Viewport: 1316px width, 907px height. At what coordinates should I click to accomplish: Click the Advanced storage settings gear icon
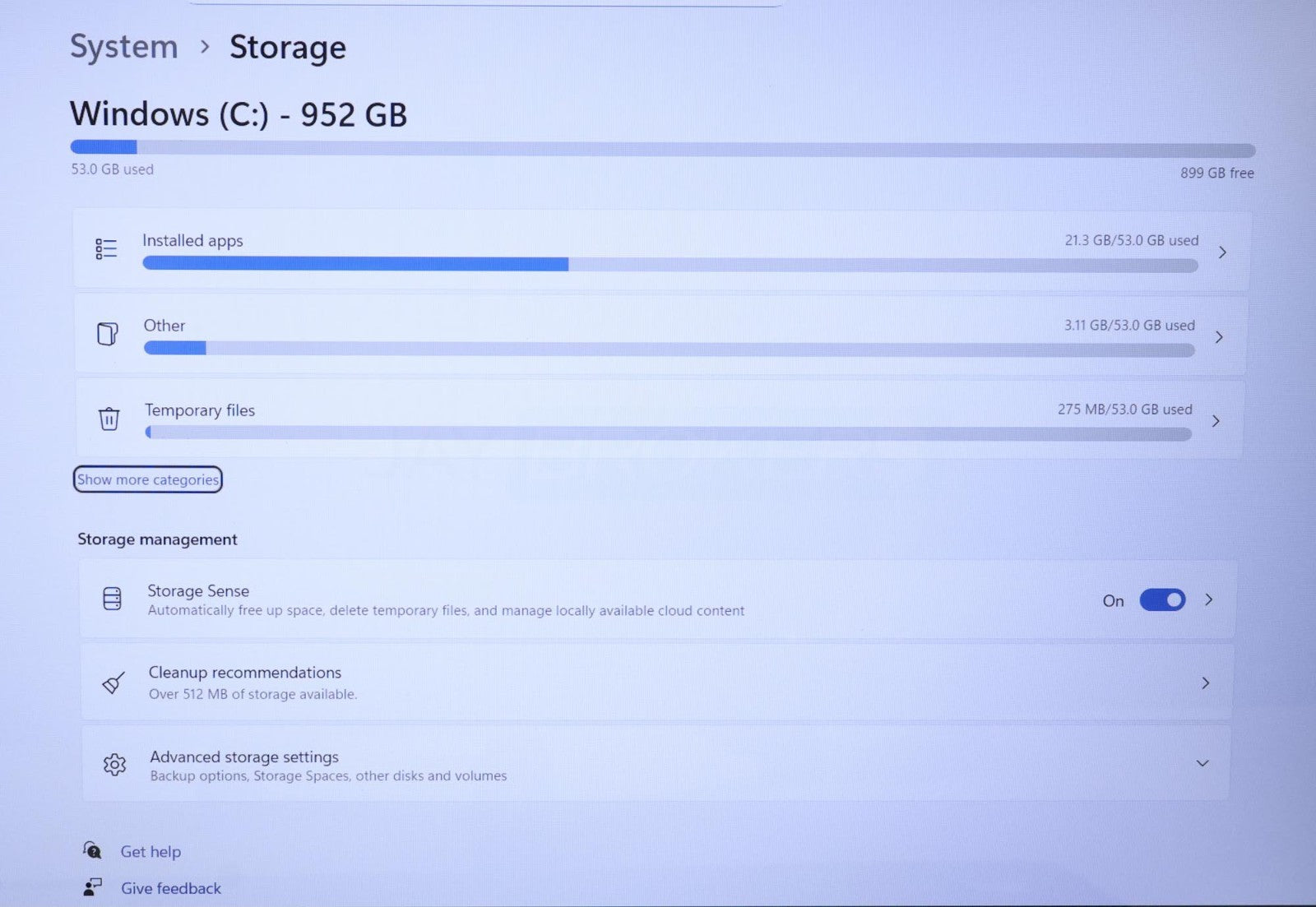point(114,765)
